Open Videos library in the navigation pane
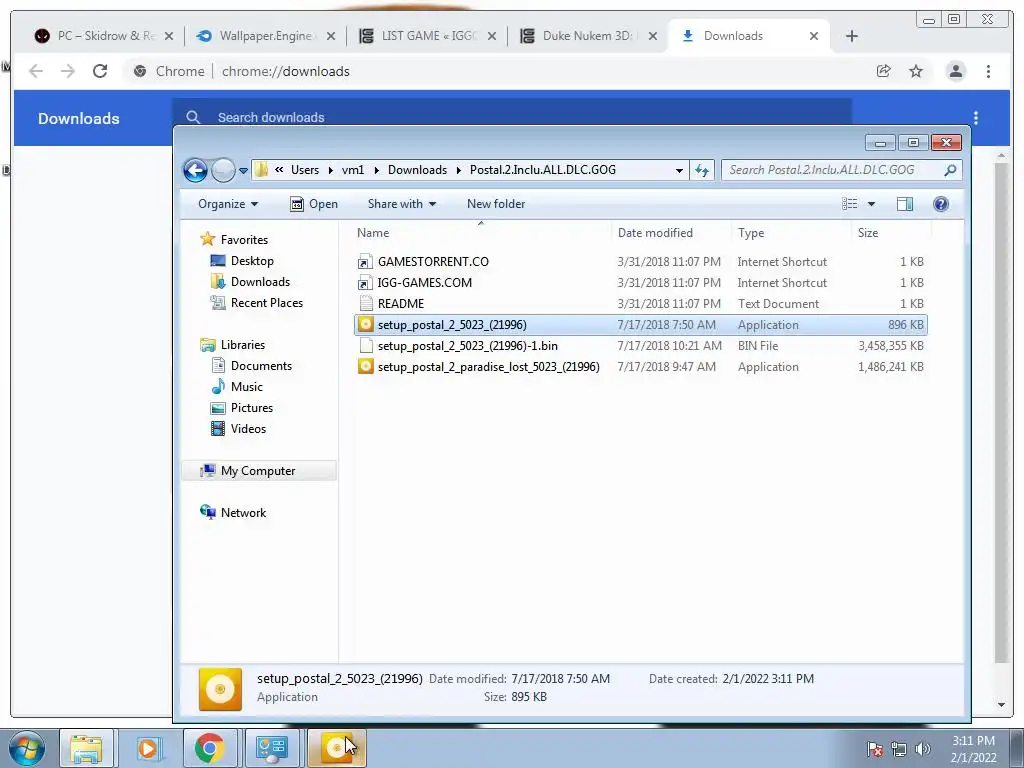This screenshot has height=768, width=1024. point(248,428)
